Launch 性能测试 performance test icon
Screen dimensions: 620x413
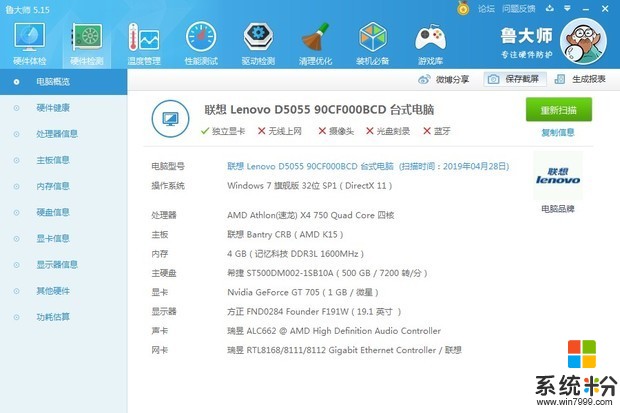[x=201, y=44]
